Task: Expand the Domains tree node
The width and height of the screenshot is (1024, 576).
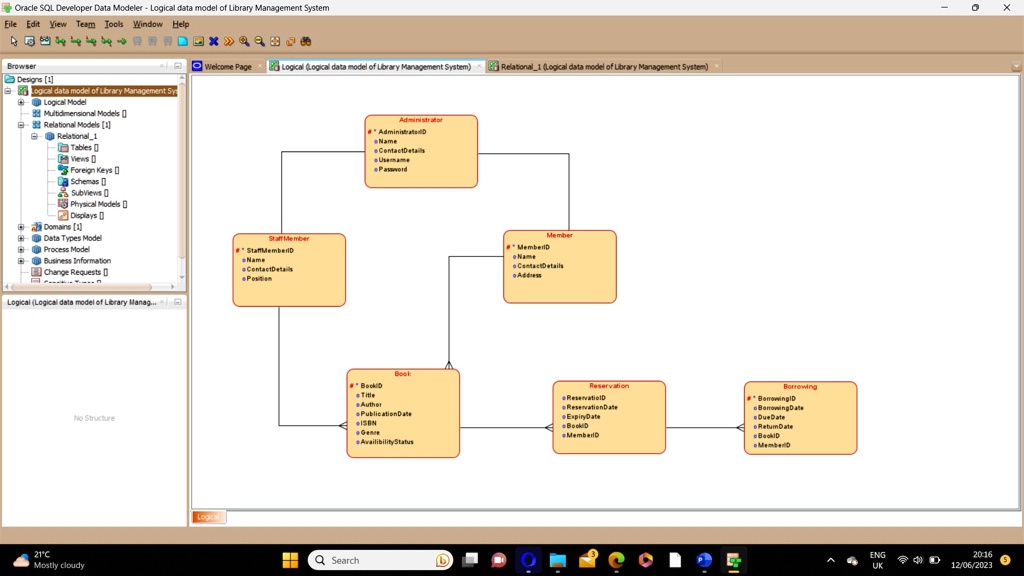Action: click(22, 227)
